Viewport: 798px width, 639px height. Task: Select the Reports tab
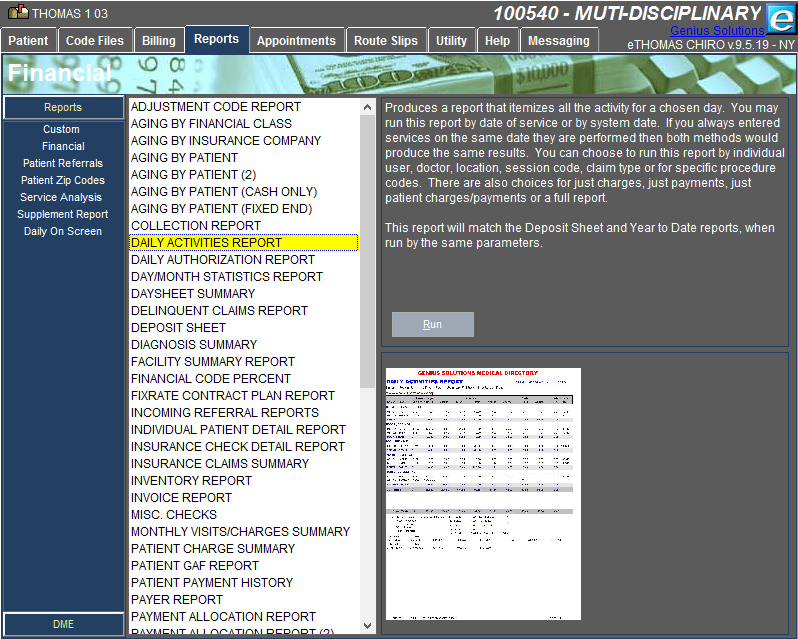[x=216, y=39]
